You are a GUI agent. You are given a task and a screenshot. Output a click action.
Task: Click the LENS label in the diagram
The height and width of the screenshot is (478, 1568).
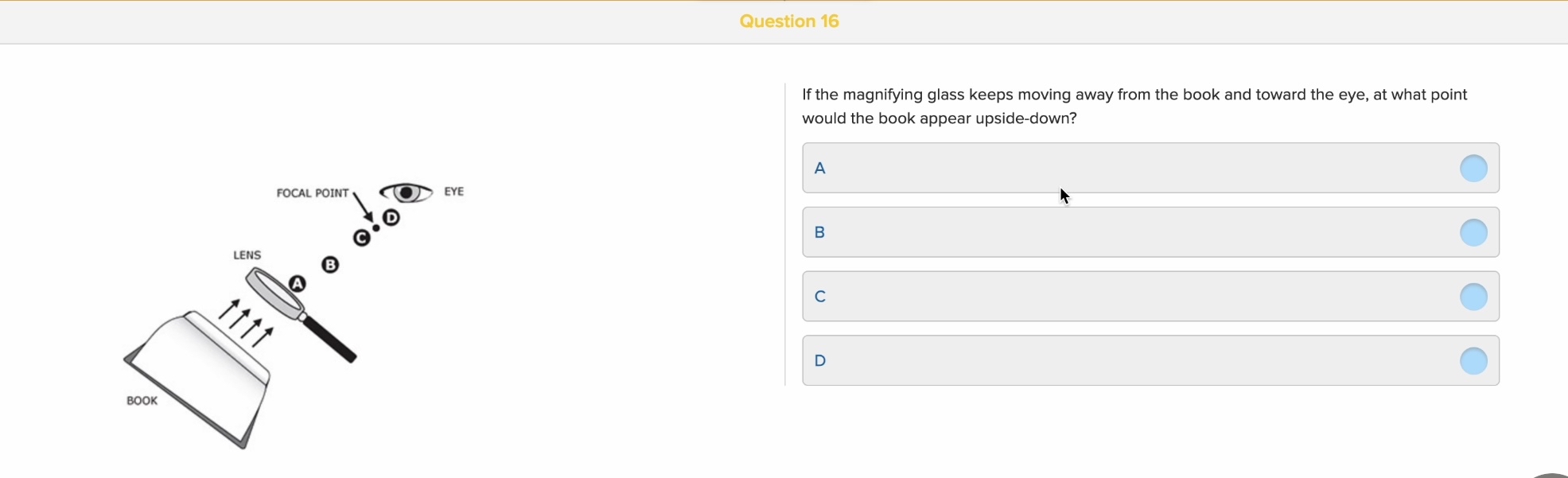click(x=246, y=255)
